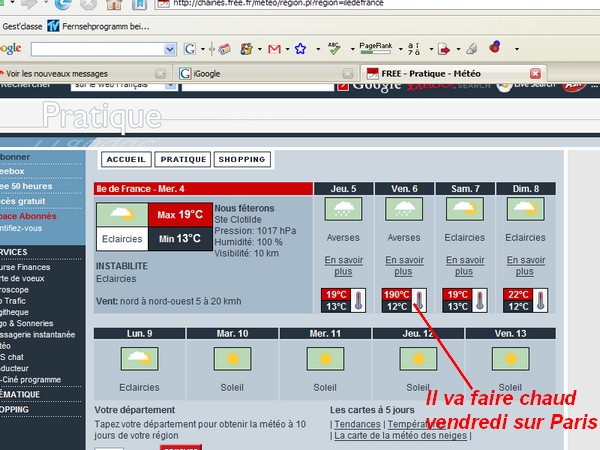This screenshot has height=450, width=600.
Task: Click the ACCUEIL button
Action: click(x=126, y=159)
